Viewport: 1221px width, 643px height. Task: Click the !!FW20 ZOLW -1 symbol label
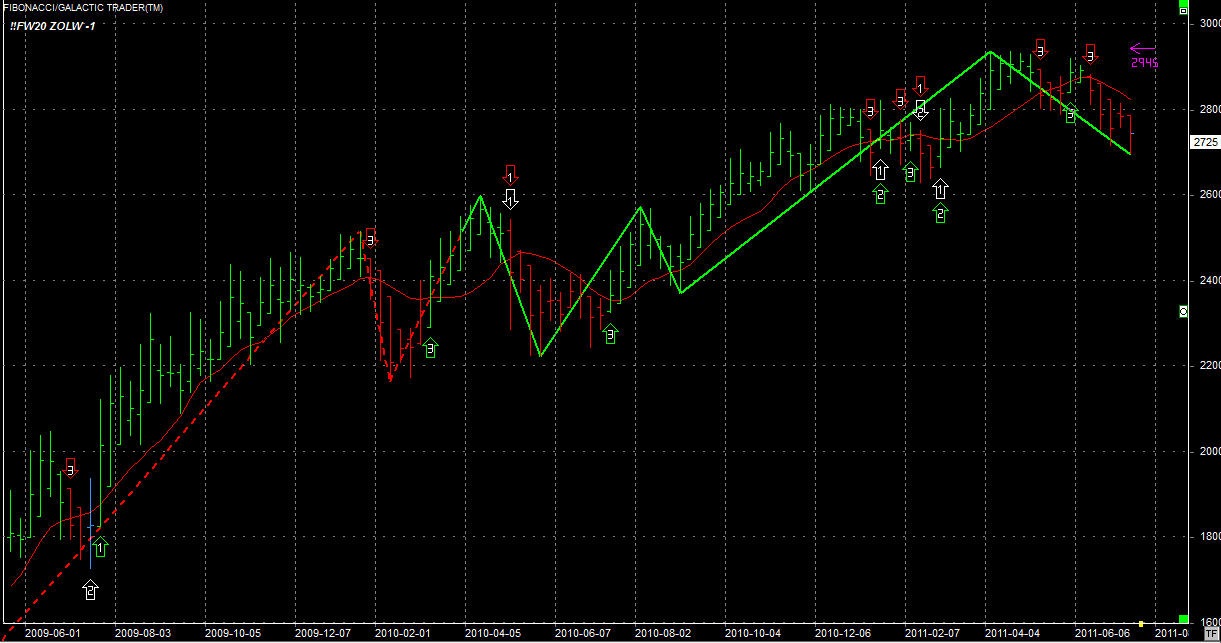click(x=52, y=24)
